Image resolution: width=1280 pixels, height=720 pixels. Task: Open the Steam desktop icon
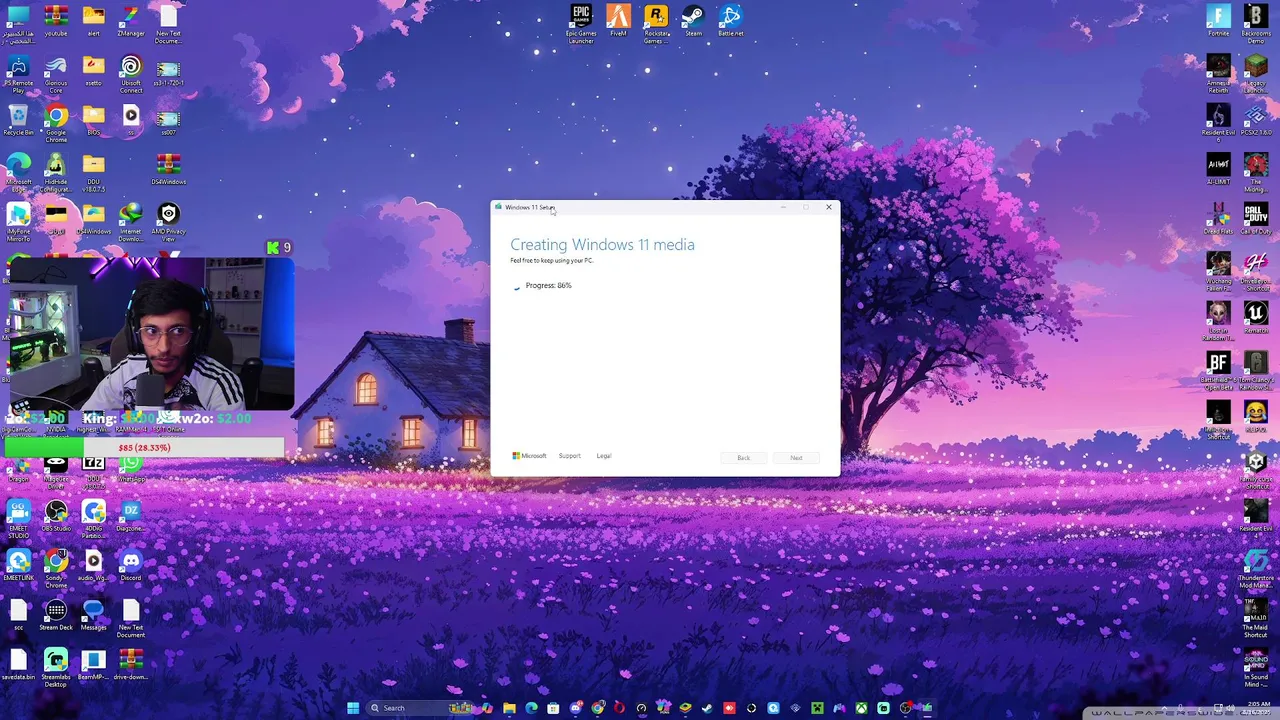tap(693, 21)
